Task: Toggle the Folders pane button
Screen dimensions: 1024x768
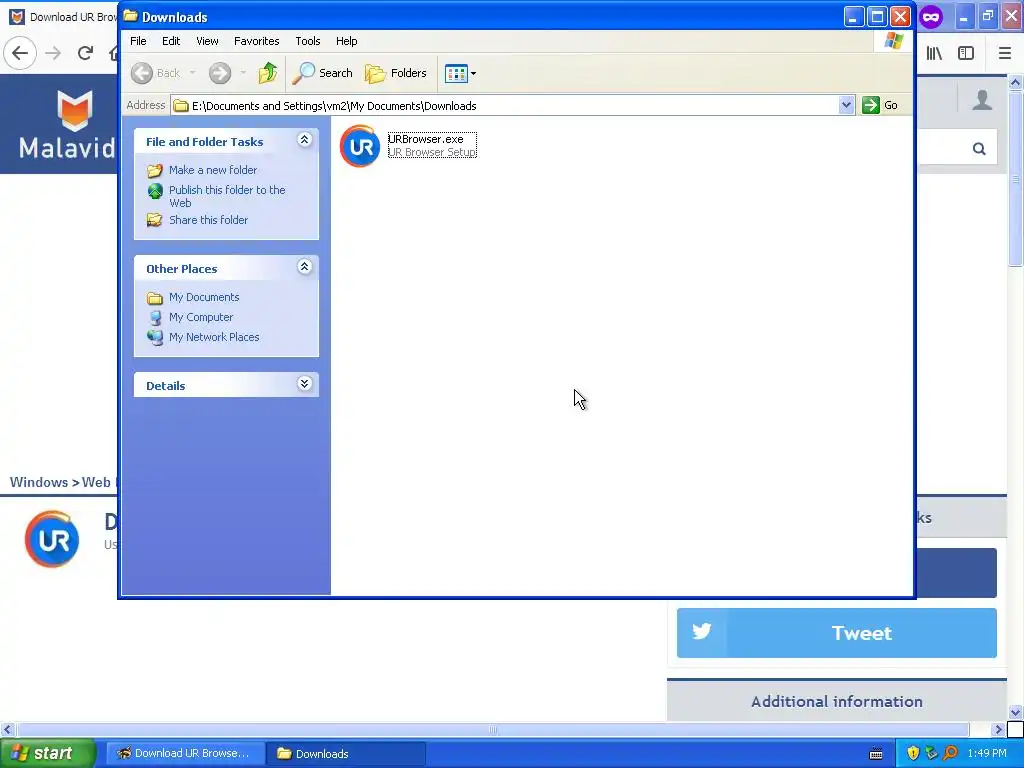Action: [396, 73]
